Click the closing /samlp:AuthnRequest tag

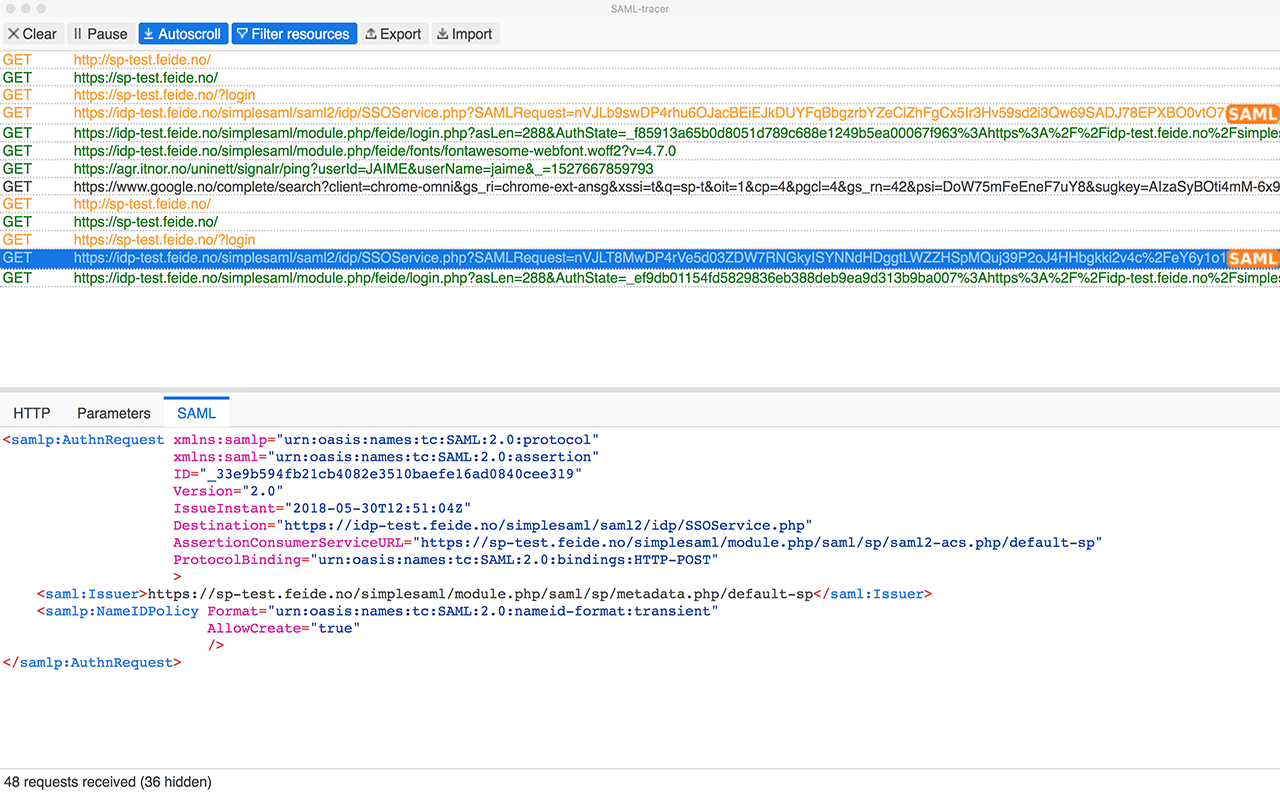point(93,662)
